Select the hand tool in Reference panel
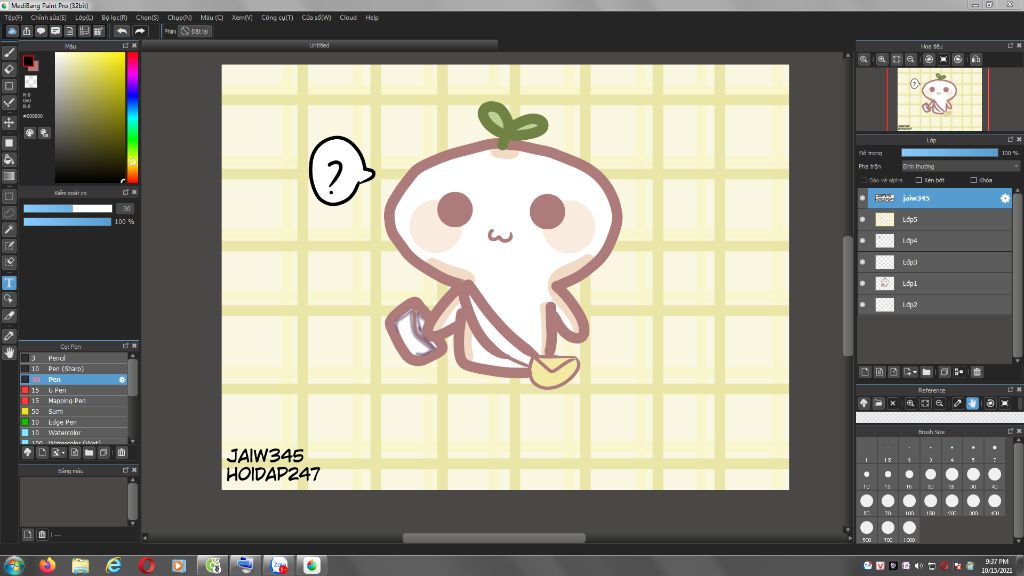This screenshot has height=576, width=1024. coord(972,404)
